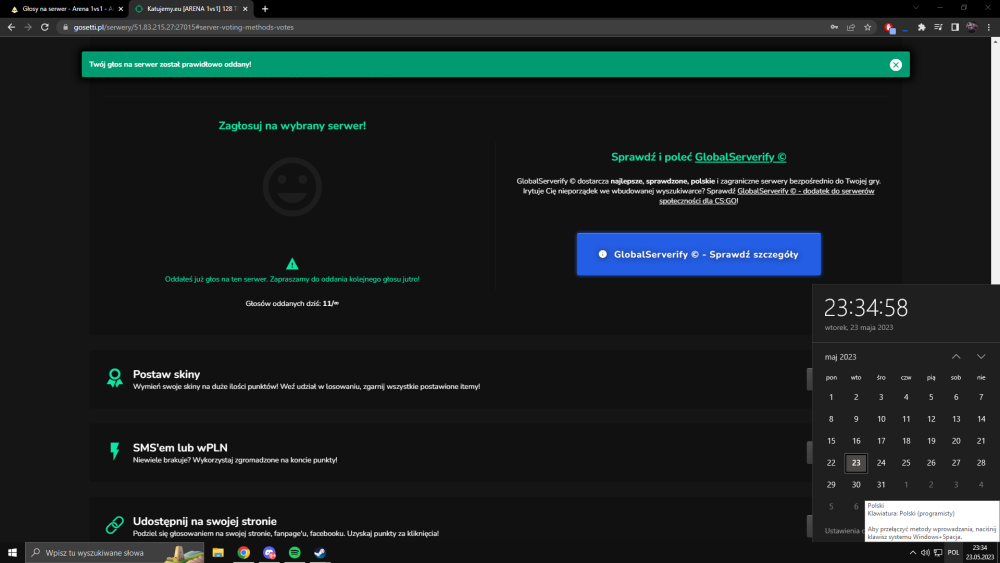Open SMS'em lub wPLN section heading
This screenshot has width=1000, height=563.
180,448
